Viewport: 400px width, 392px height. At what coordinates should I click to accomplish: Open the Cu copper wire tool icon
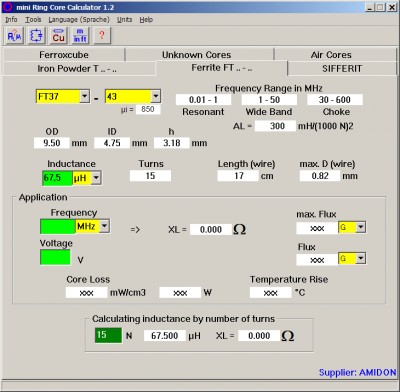tap(58, 35)
